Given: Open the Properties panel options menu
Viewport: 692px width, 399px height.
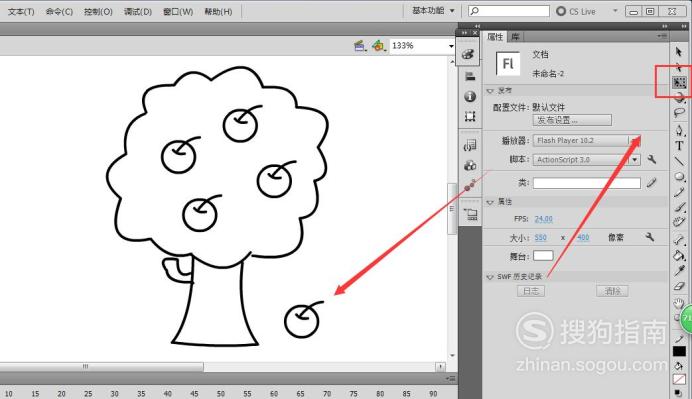Looking at the screenshot, I should point(662,36).
